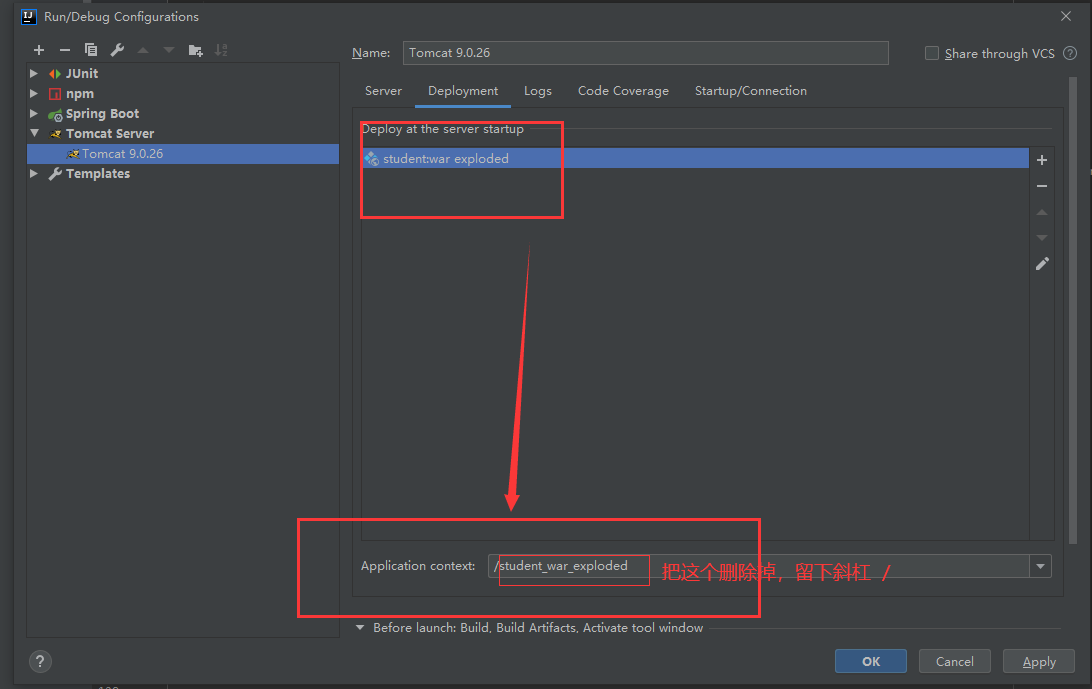Screen dimensions: 1092x689
Task: Select the Spring Boot tree item
Action: click(102, 114)
